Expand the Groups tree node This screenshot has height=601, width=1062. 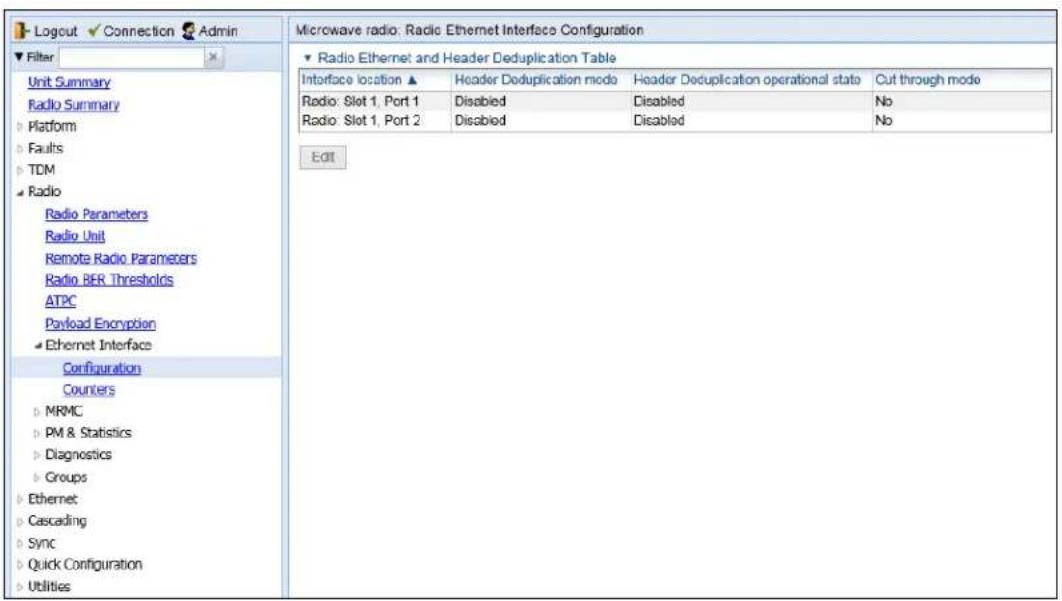[37, 478]
